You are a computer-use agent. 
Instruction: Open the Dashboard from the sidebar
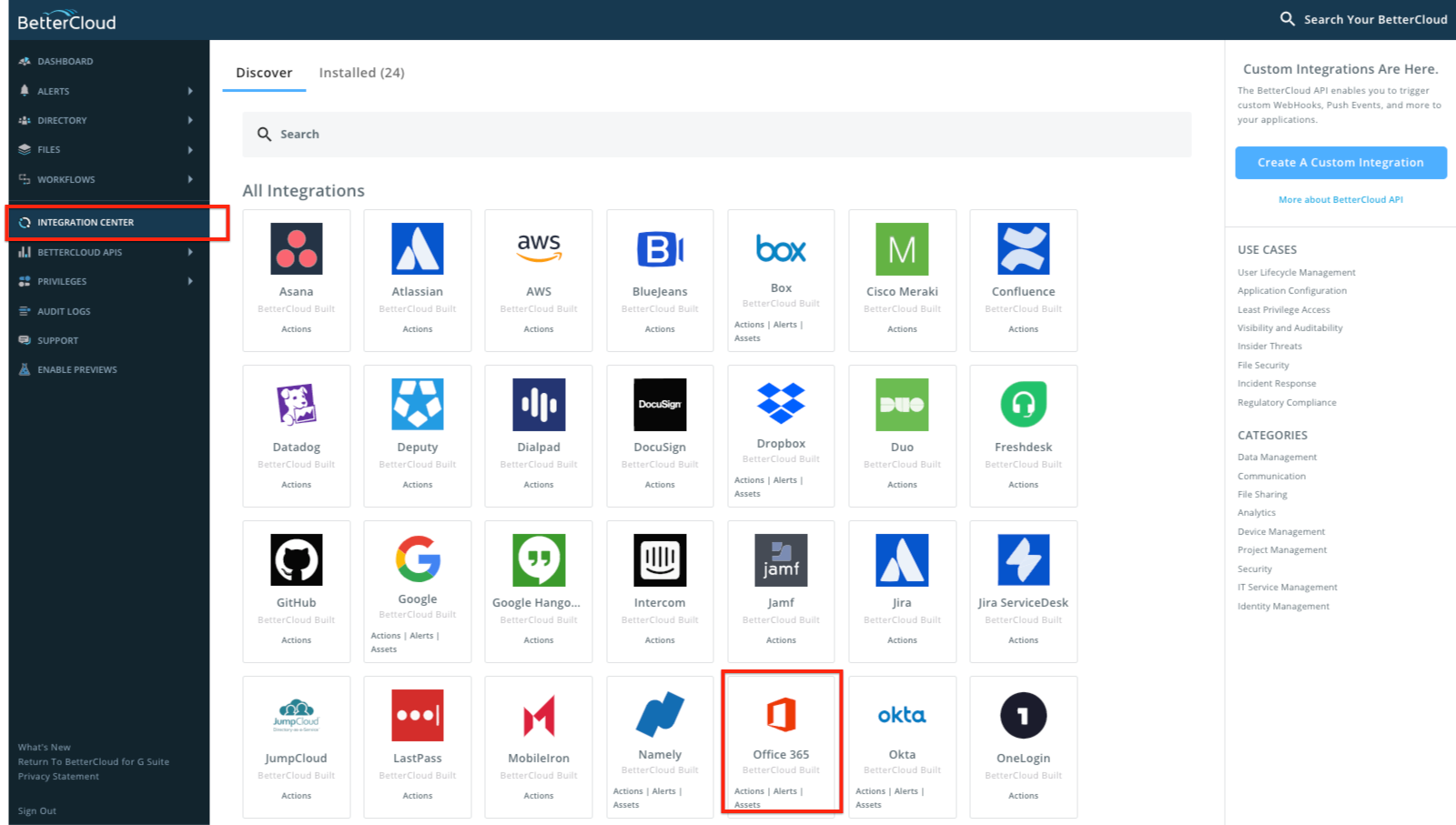click(66, 61)
